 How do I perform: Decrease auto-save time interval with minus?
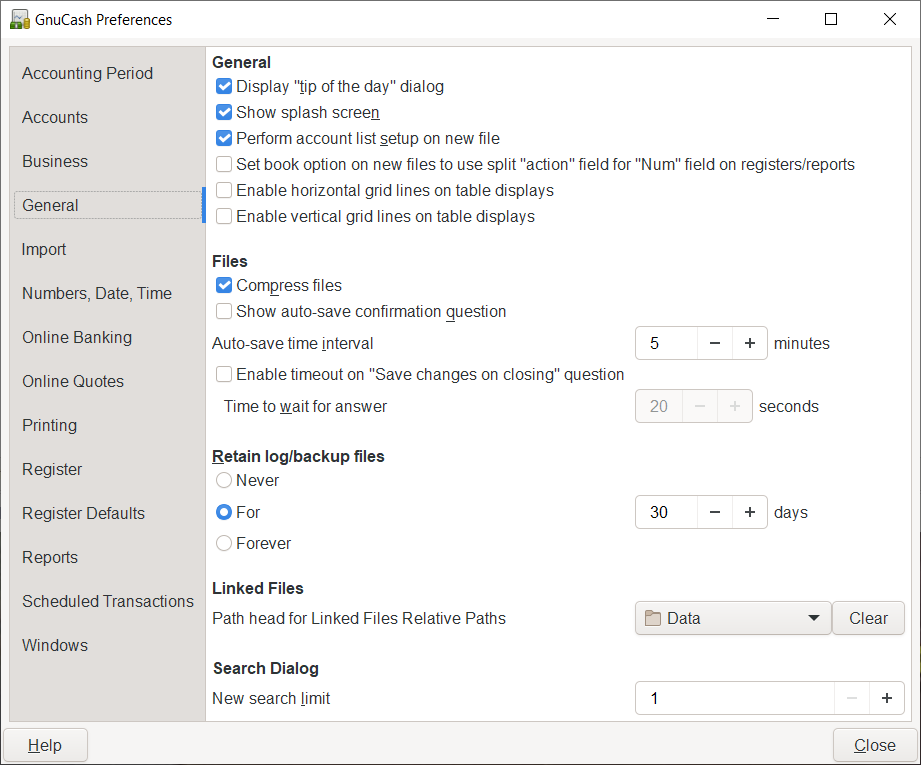click(x=715, y=343)
